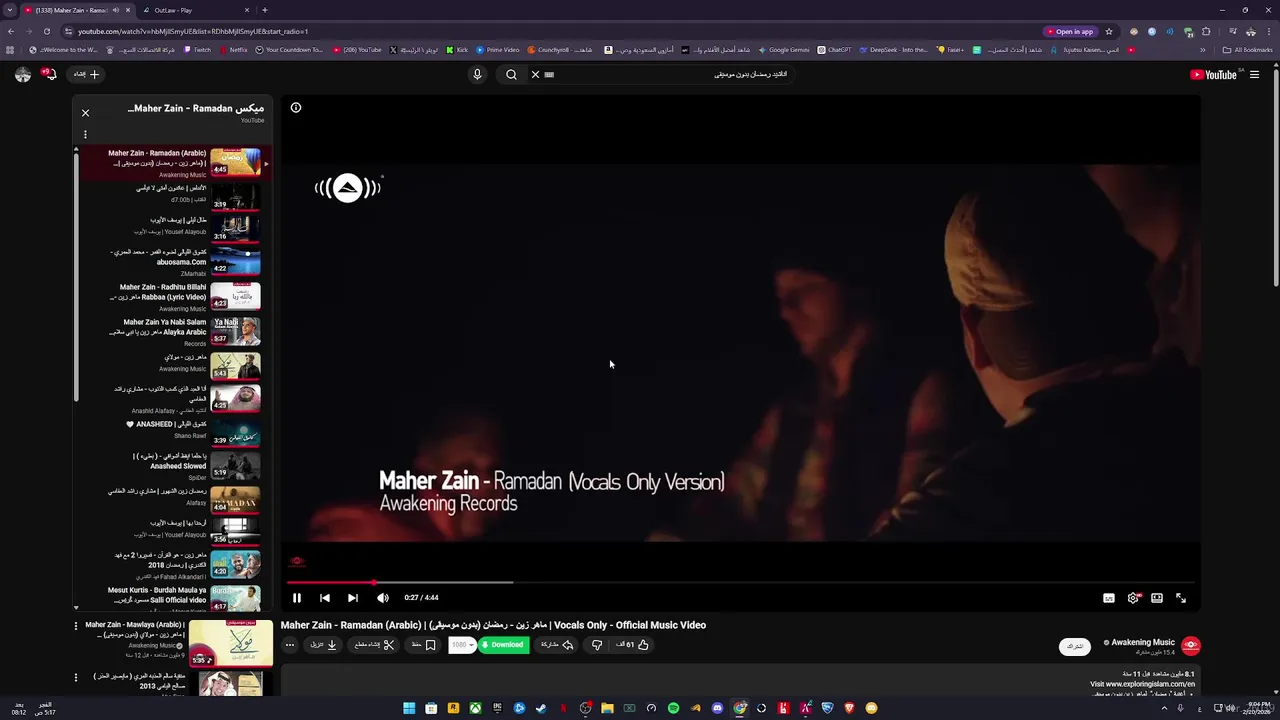
Task: Share the video via share arrow button
Action: tap(557, 645)
